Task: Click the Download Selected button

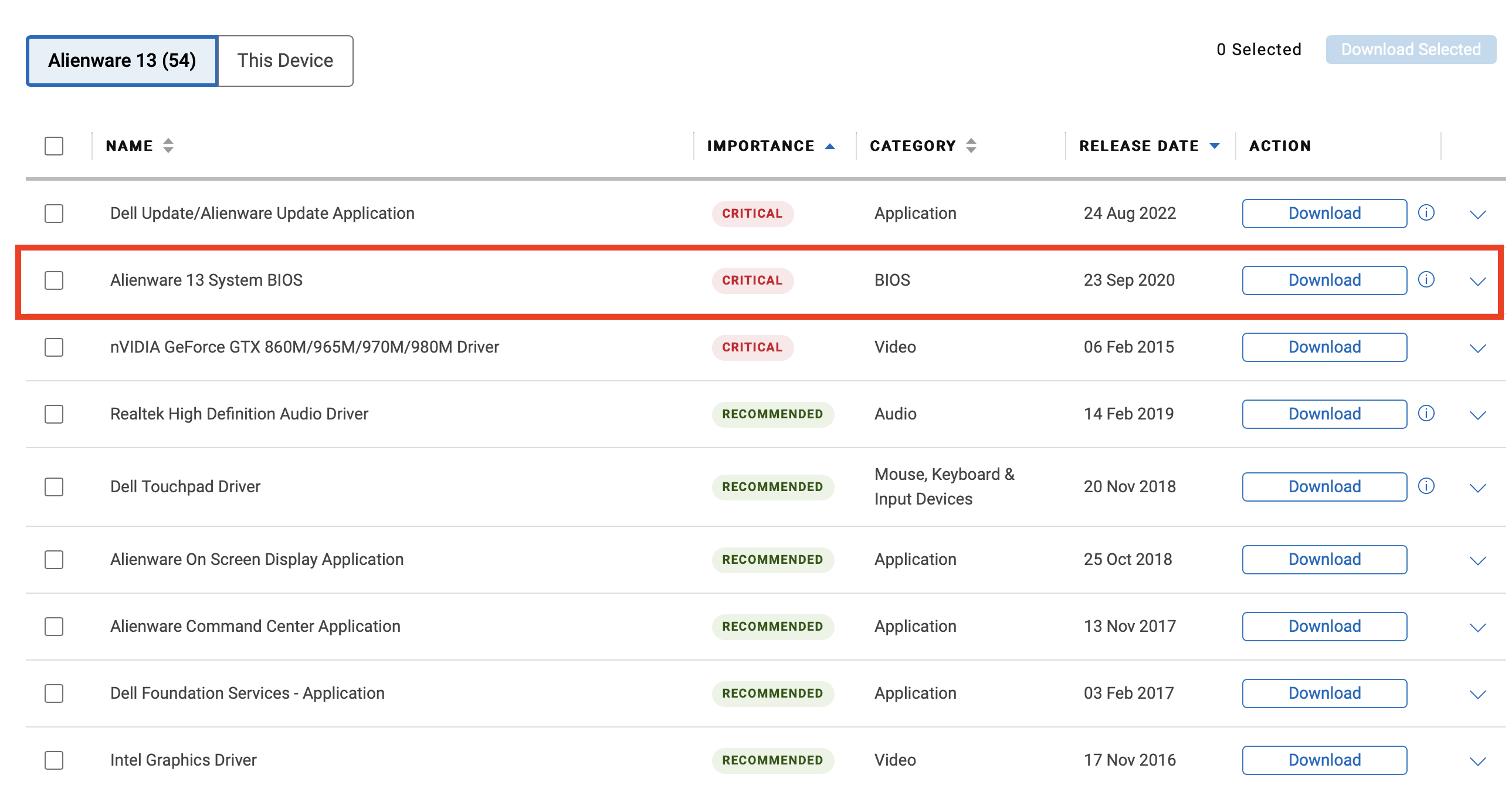Action: tap(1411, 49)
